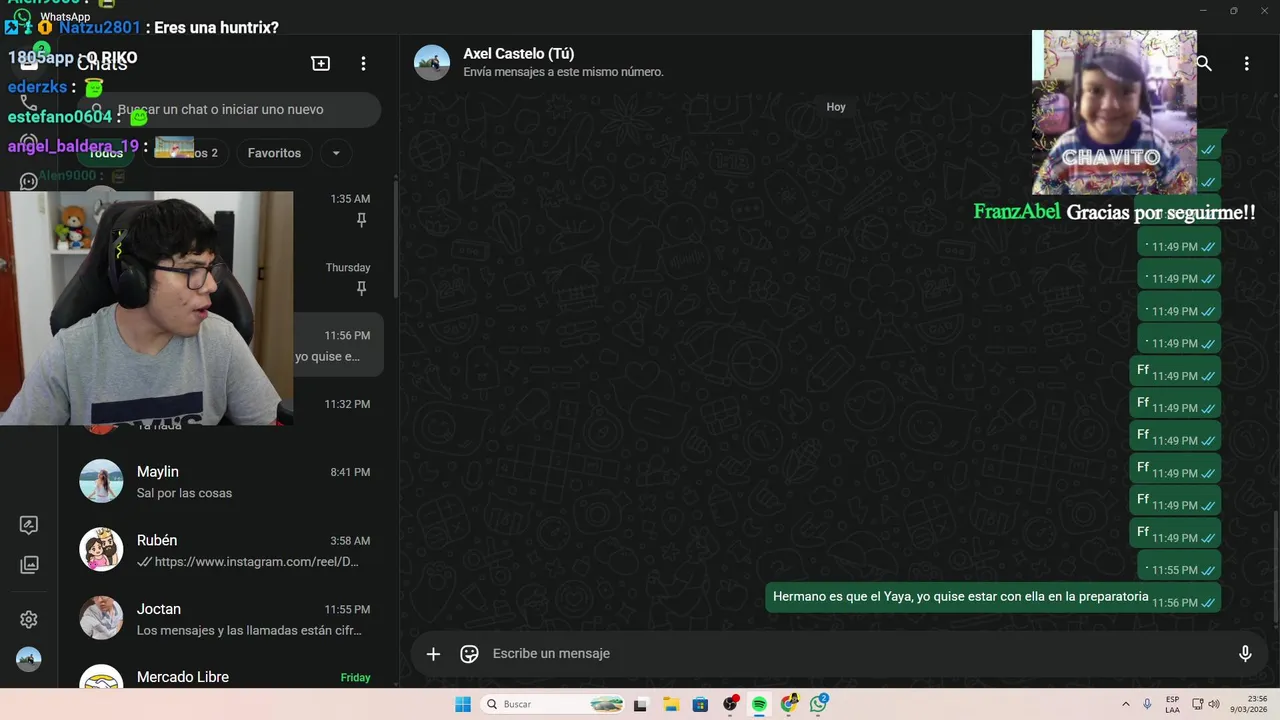This screenshot has height=720, width=1280.
Task: Open the chat timestamped 11:32 PM
Action: tap(338, 413)
